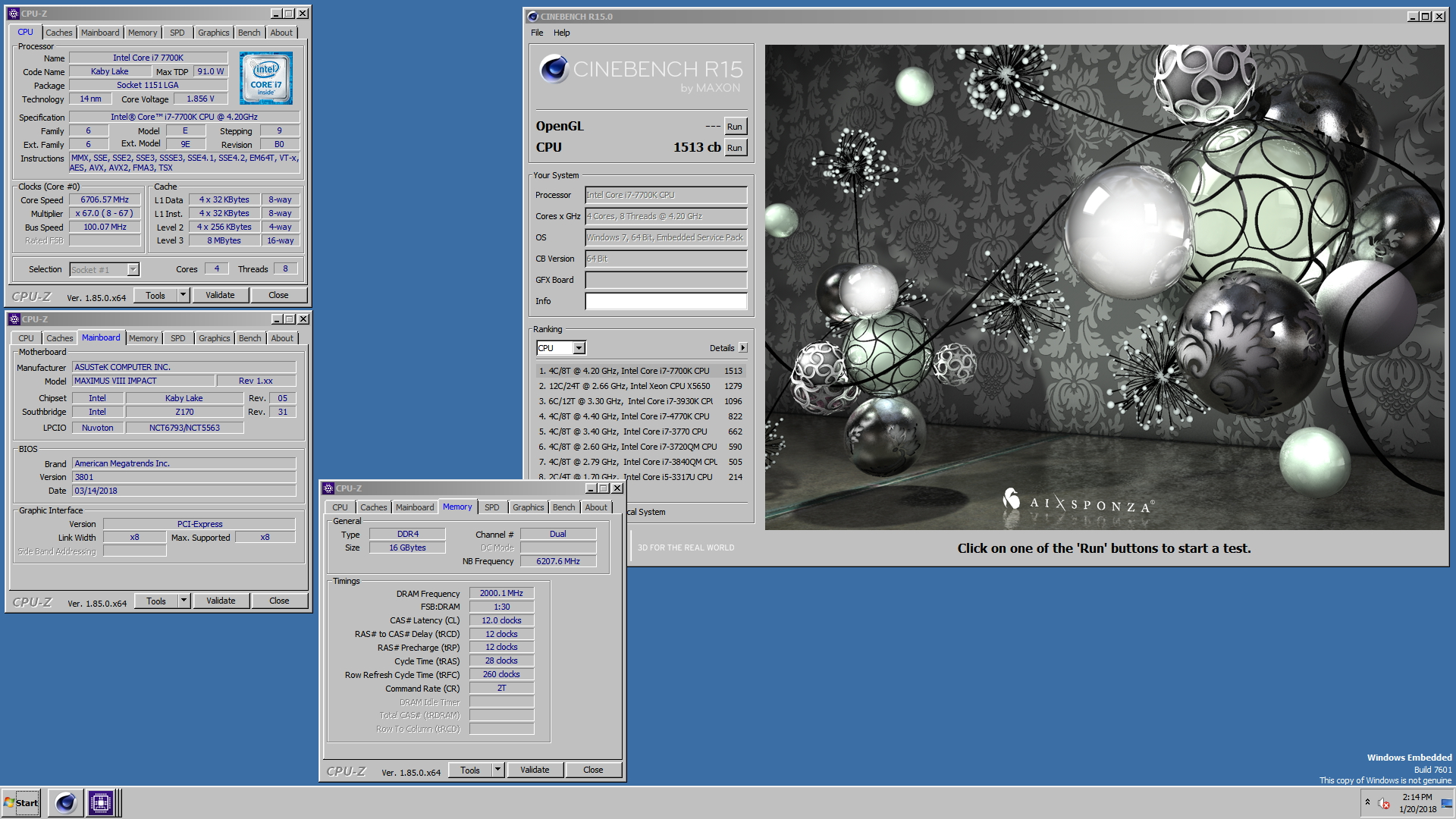The image size is (1456, 819).
Task: Click the Processor field showing i7-7700K CPU
Action: pos(666,195)
